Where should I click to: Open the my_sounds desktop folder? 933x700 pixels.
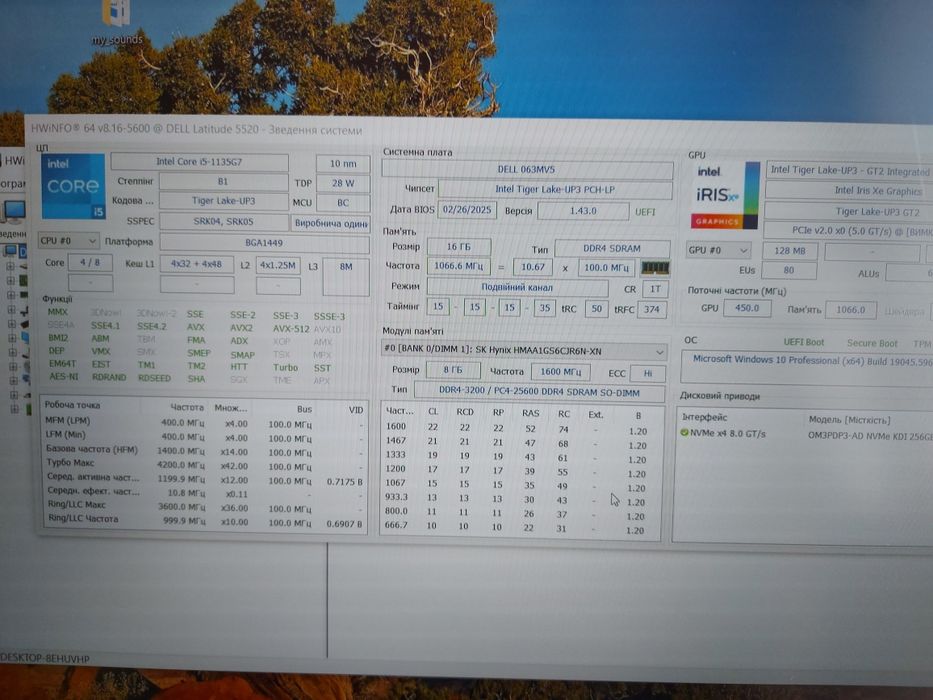117,23
